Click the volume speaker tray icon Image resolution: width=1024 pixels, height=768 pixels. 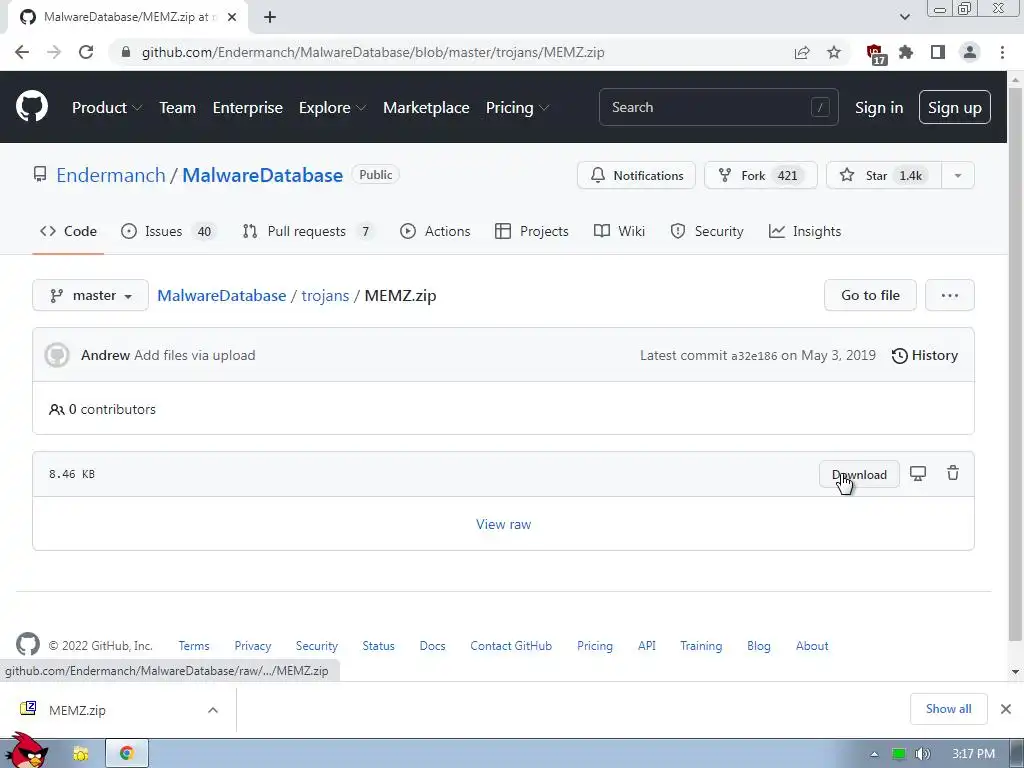coord(922,754)
